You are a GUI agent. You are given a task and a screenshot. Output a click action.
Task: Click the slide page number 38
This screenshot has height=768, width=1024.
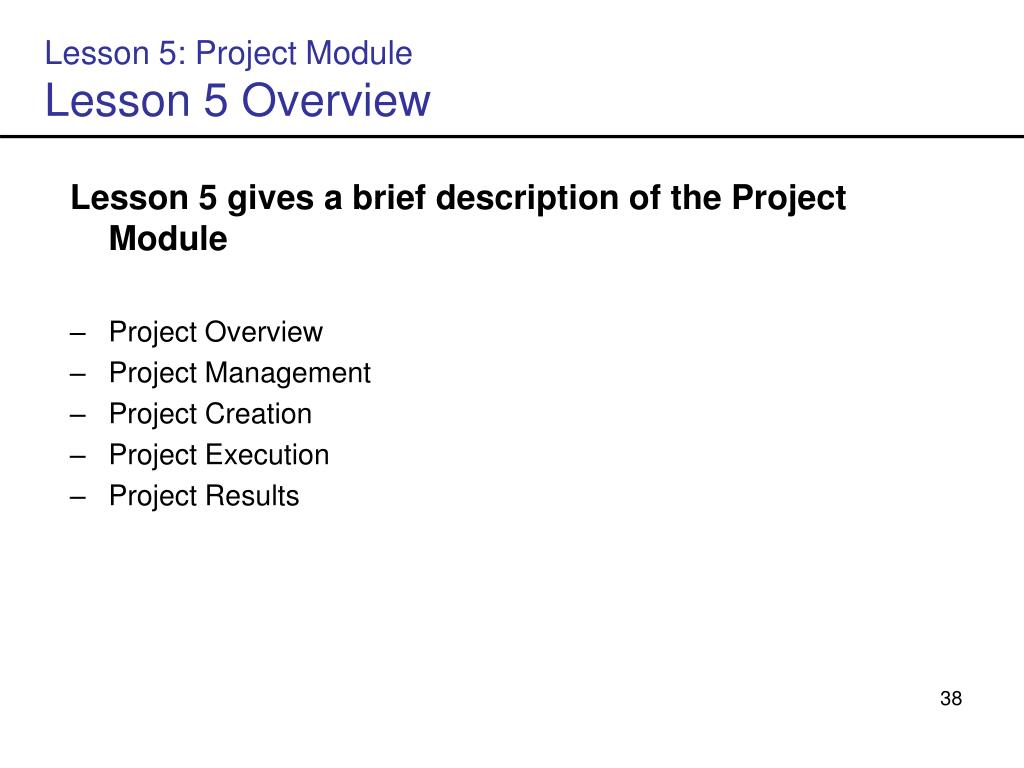point(951,699)
